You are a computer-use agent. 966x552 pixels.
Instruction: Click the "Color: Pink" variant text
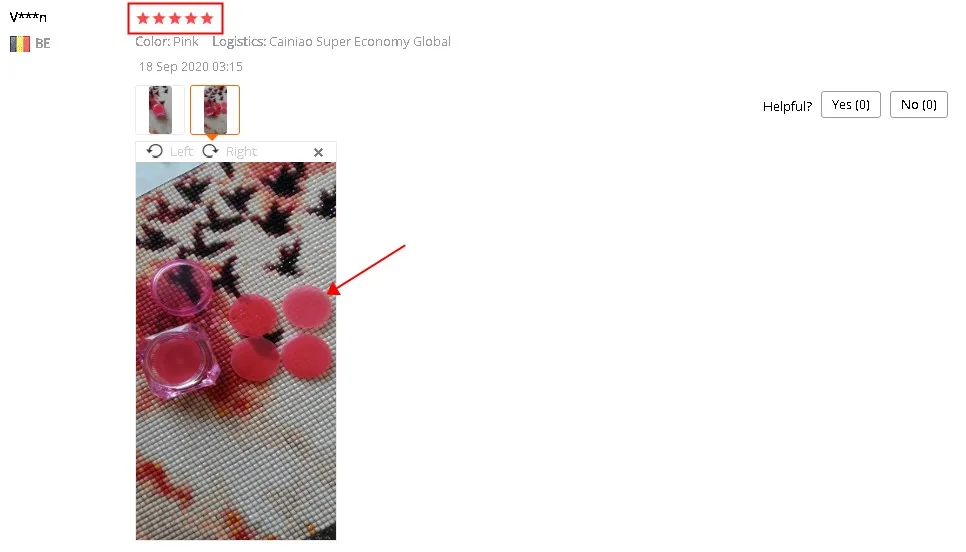coord(167,42)
